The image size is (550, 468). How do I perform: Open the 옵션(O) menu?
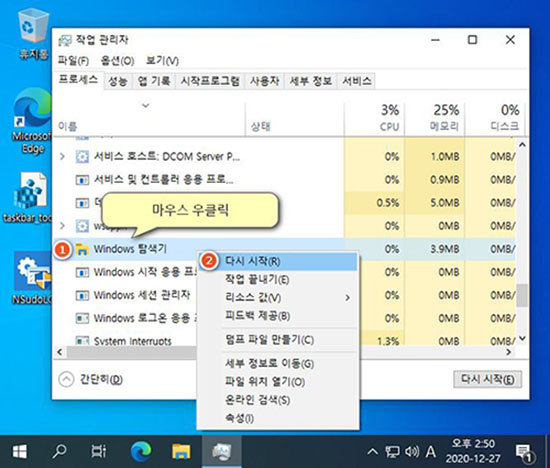click(118, 61)
